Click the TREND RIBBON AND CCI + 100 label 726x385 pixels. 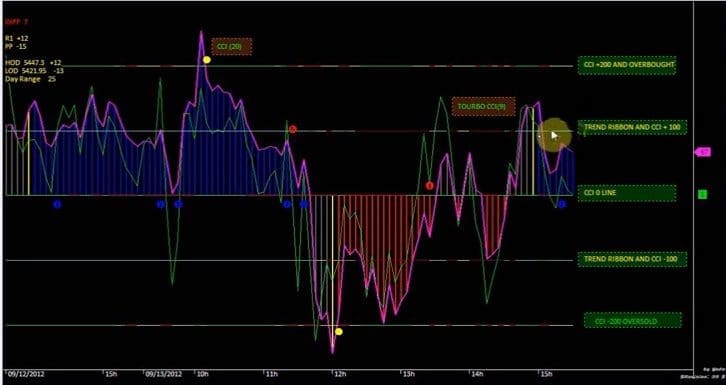click(x=632, y=127)
